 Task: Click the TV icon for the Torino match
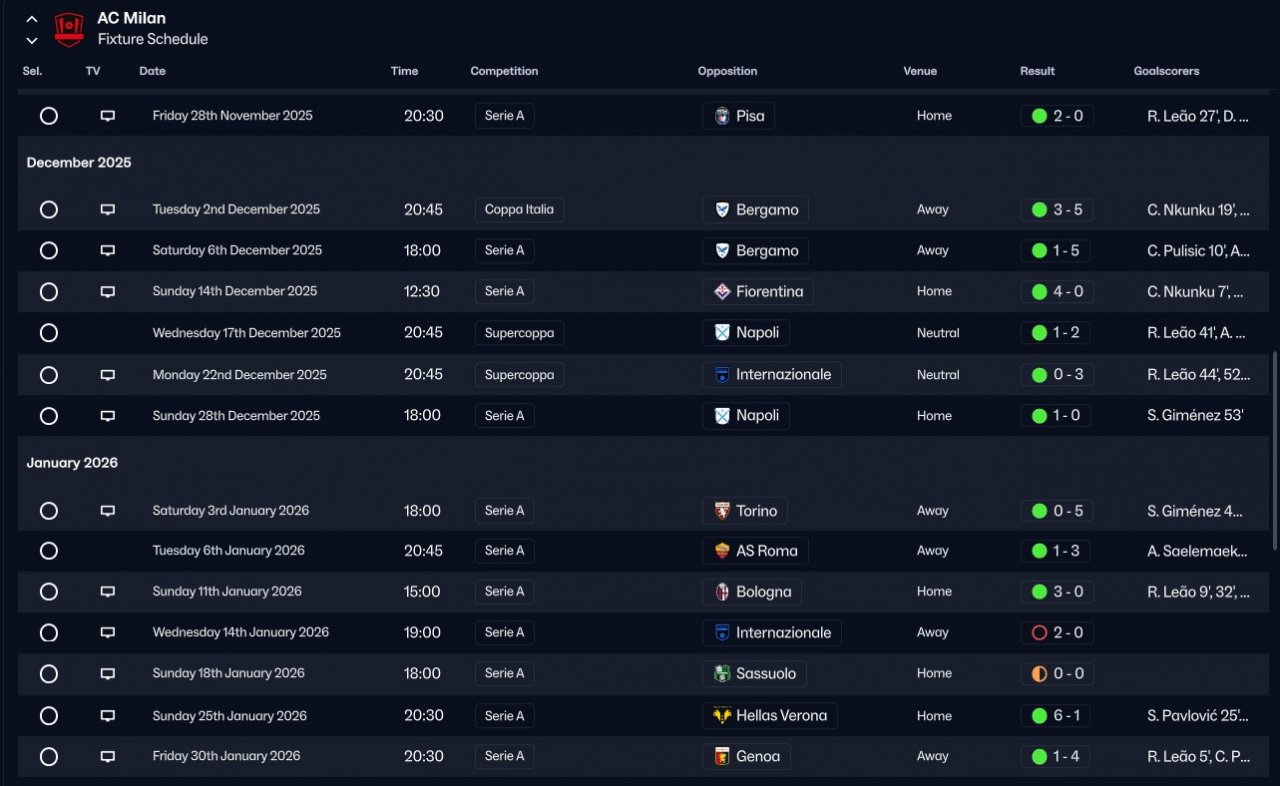(107, 511)
